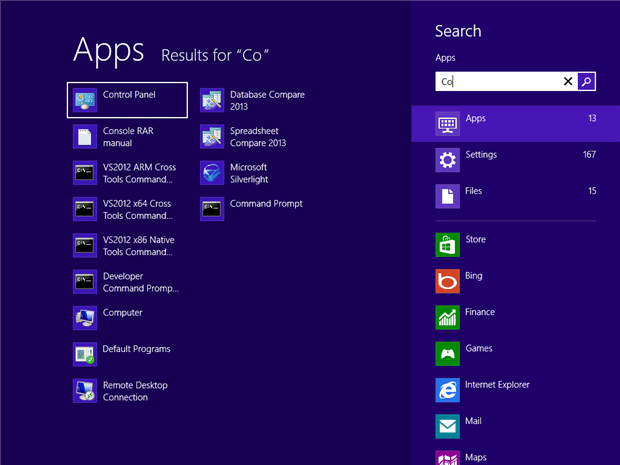Search within the Games app icon

pos(447,354)
